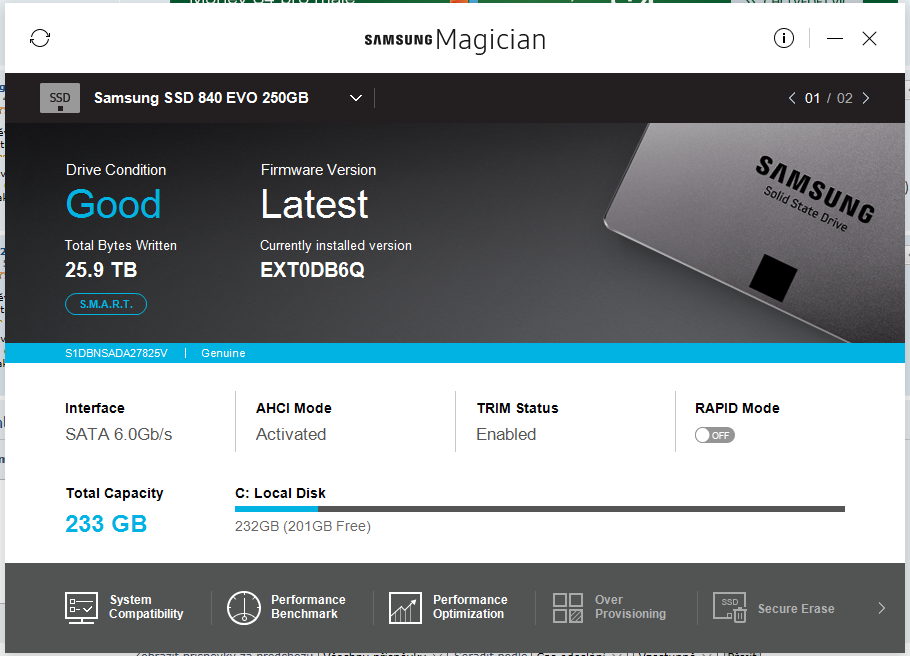
Task: Click the Samsung Magician title logo
Action: point(455,39)
